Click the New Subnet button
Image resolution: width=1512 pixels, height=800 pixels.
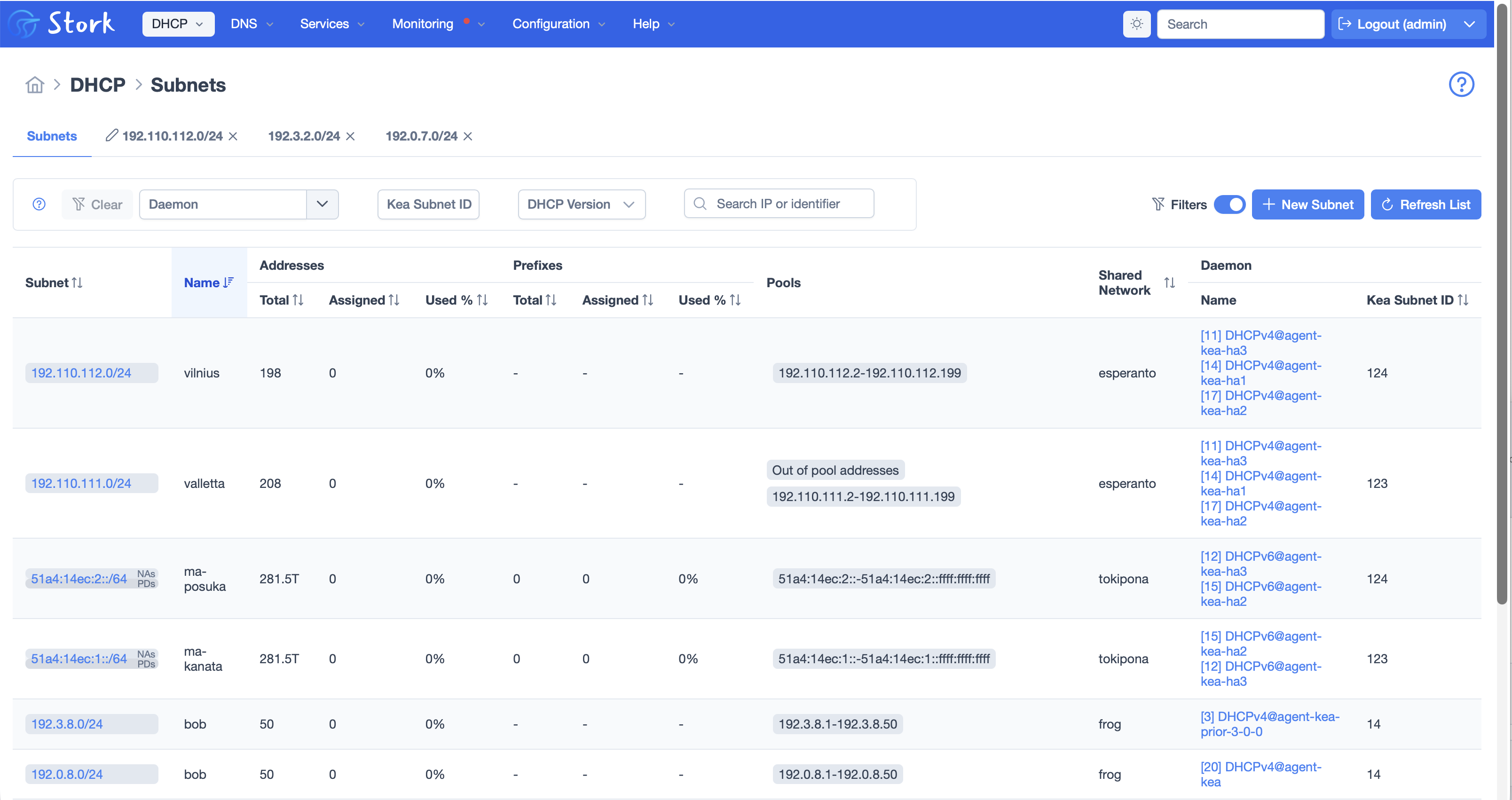click(1308, 204)
